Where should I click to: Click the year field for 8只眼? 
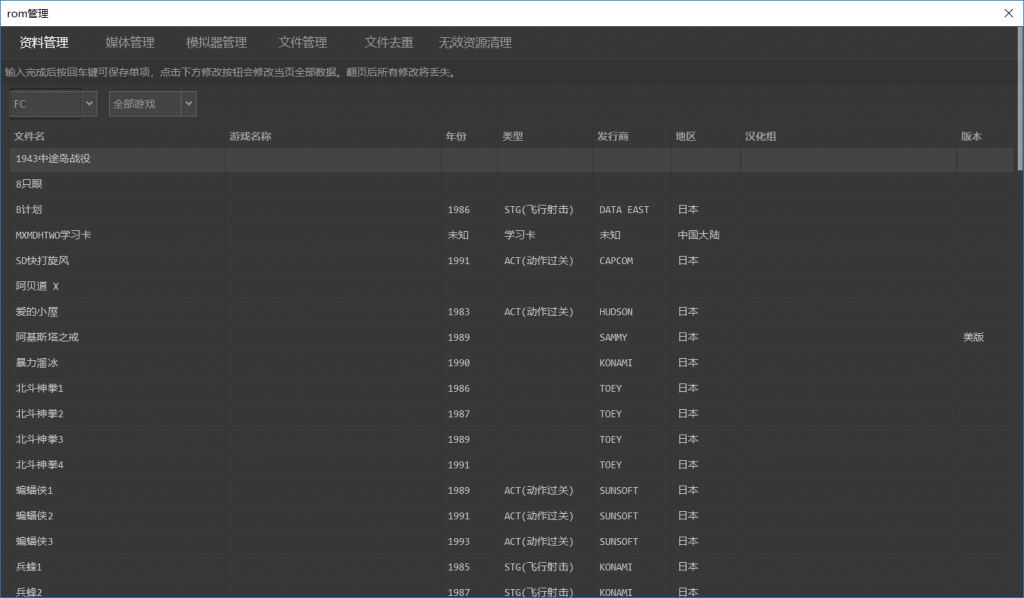(469, 185)
